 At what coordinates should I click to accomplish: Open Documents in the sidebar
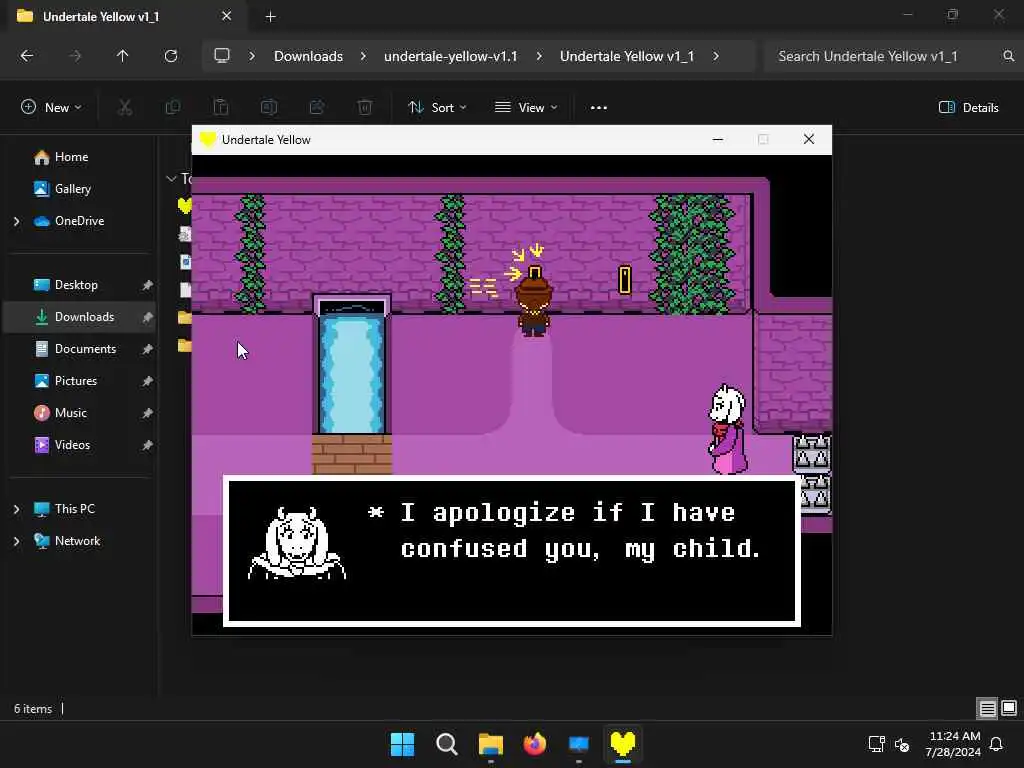point(85,349)
